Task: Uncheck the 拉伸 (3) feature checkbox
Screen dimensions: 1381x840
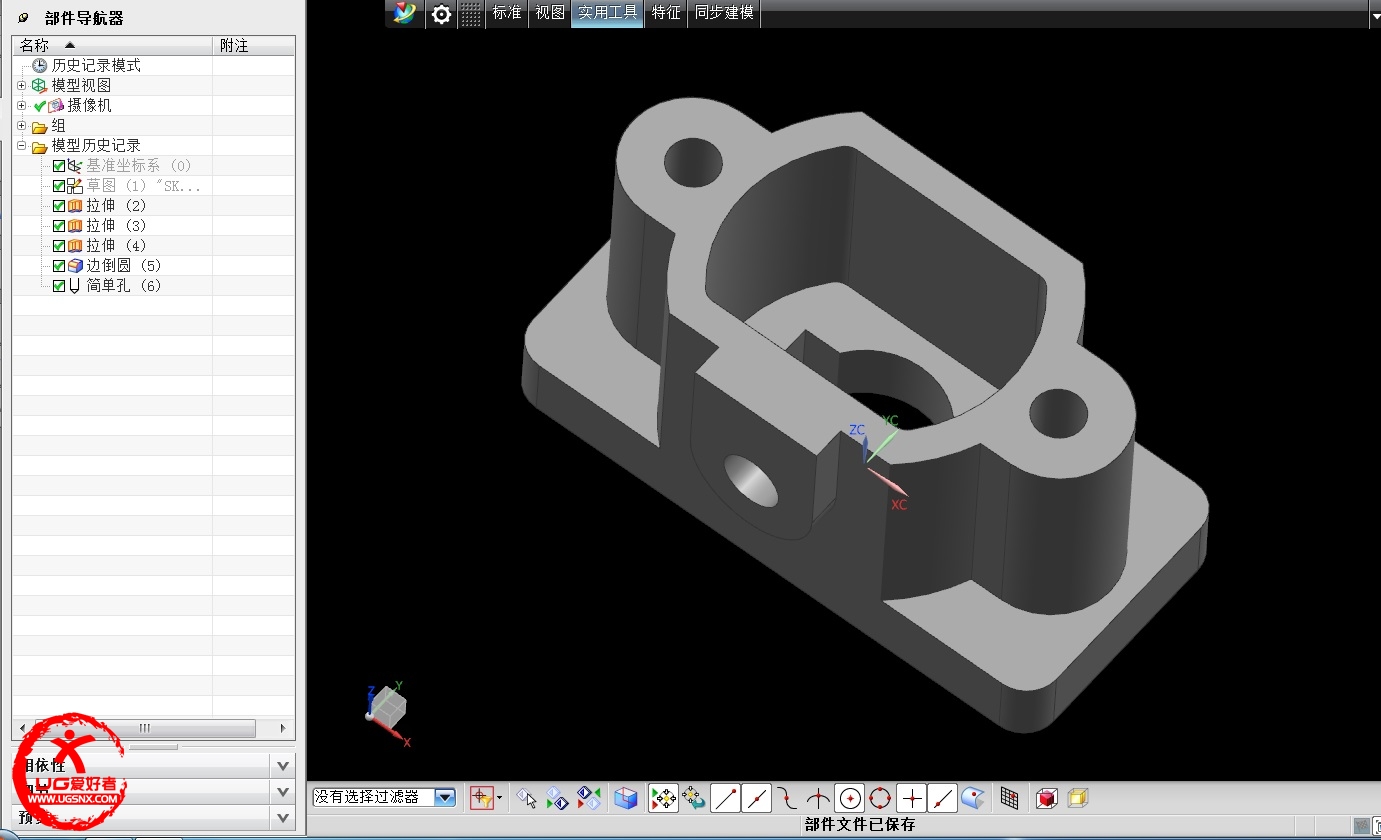Action: click(x=59, y=226)
